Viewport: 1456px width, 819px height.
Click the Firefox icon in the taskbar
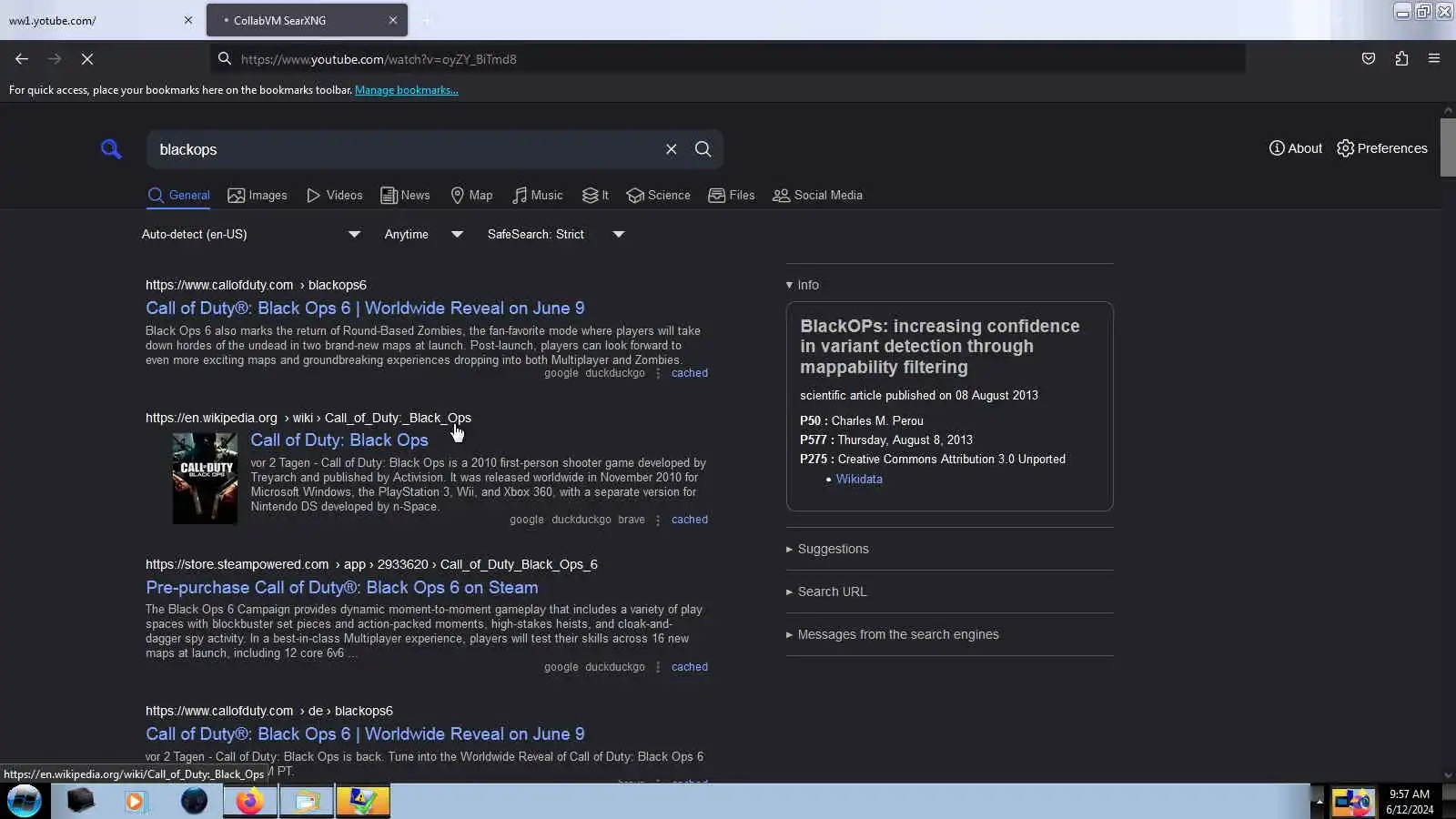(x=250, y=802)
